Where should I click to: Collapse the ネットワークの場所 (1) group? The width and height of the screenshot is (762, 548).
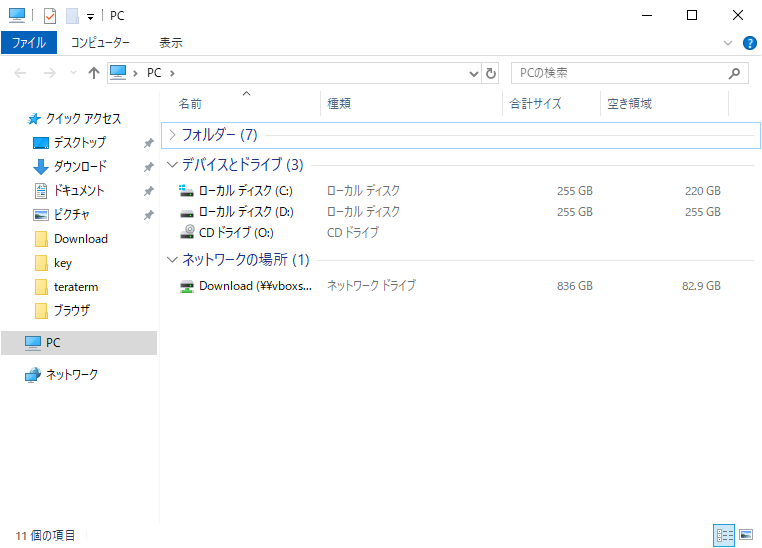(172, 259)
